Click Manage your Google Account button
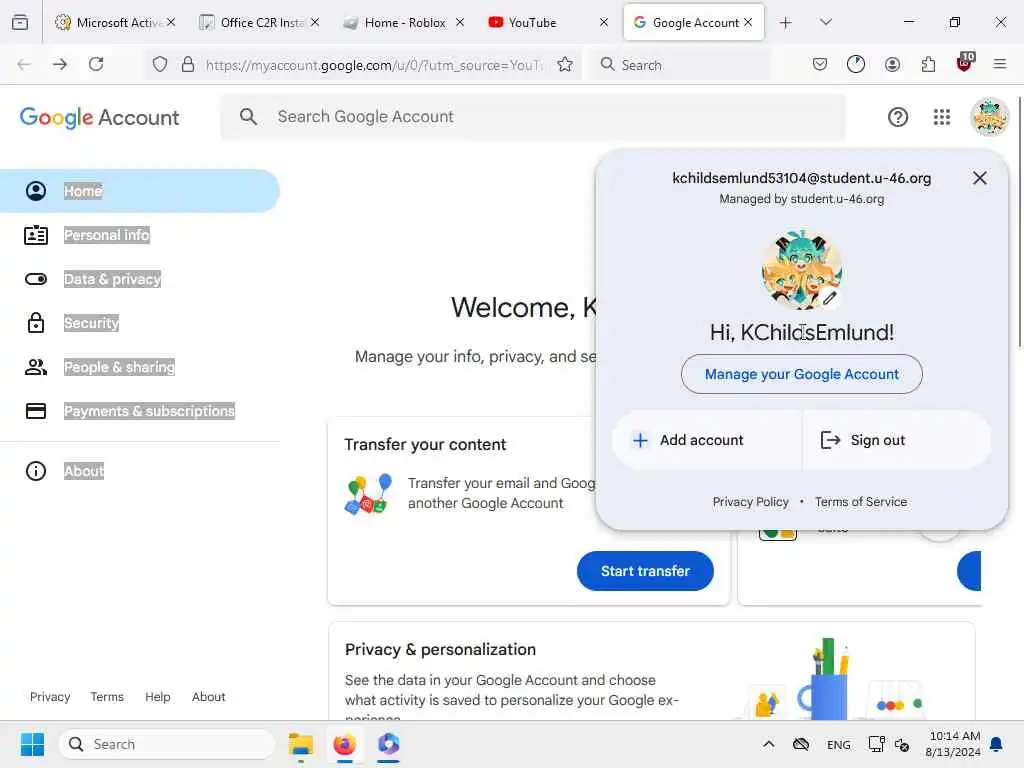Screen dimensions: 1024x768 coord(801,374)
